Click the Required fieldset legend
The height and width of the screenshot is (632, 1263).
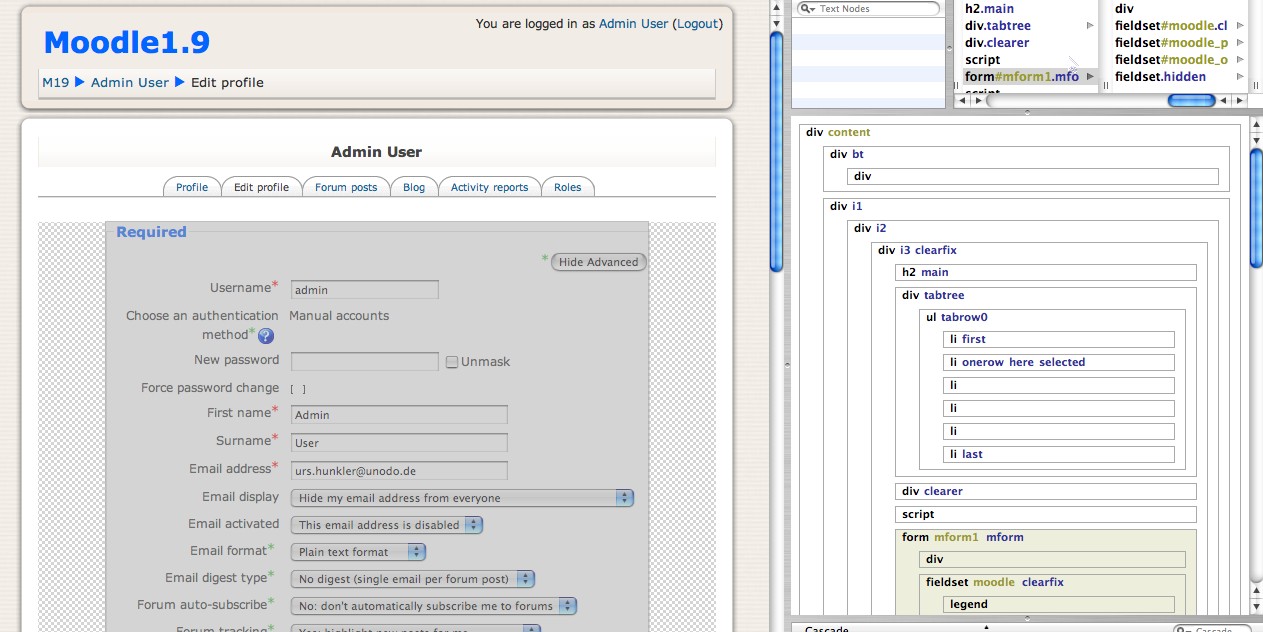(151, 232)
